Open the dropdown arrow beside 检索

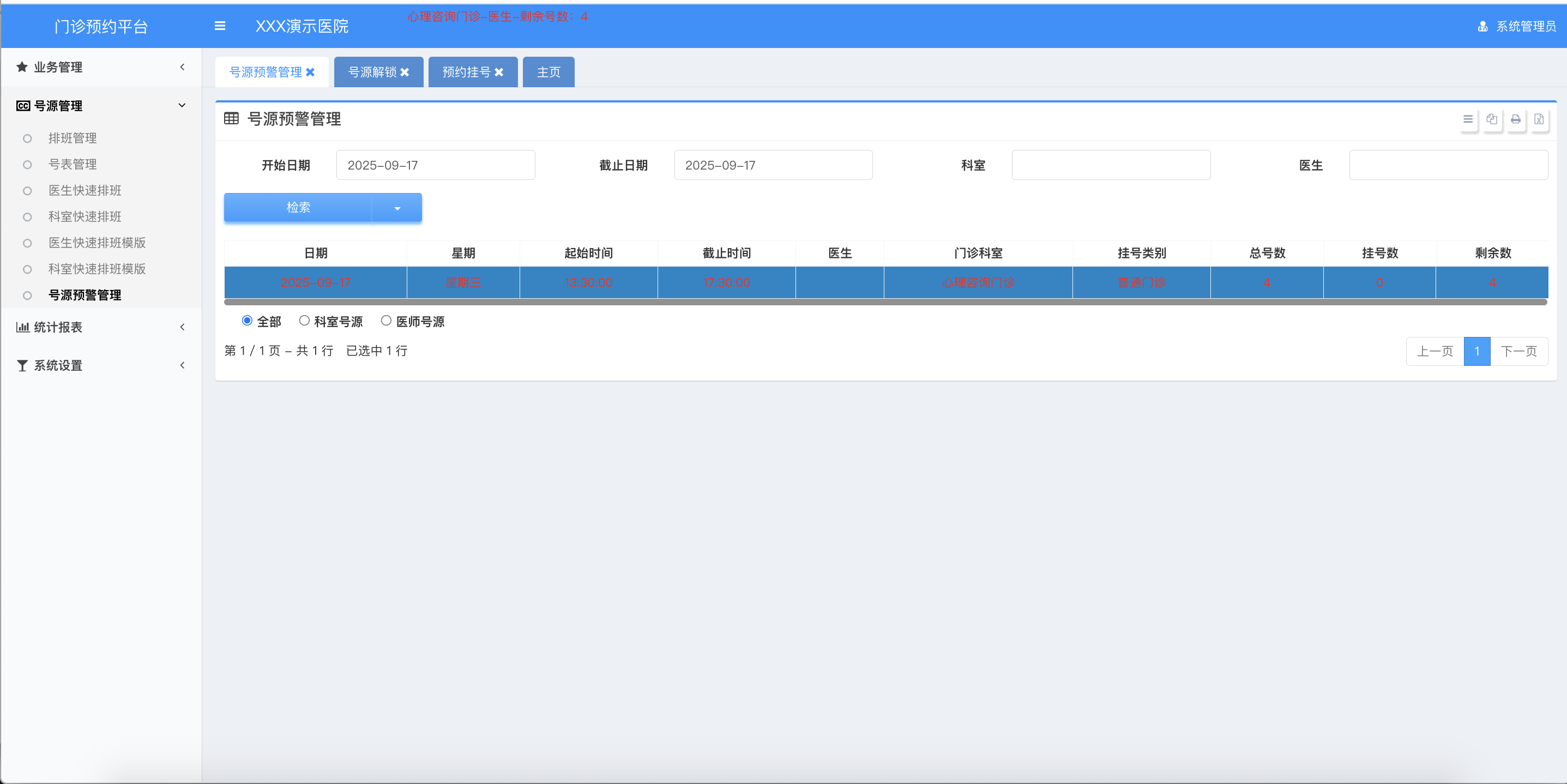point(397,208)
